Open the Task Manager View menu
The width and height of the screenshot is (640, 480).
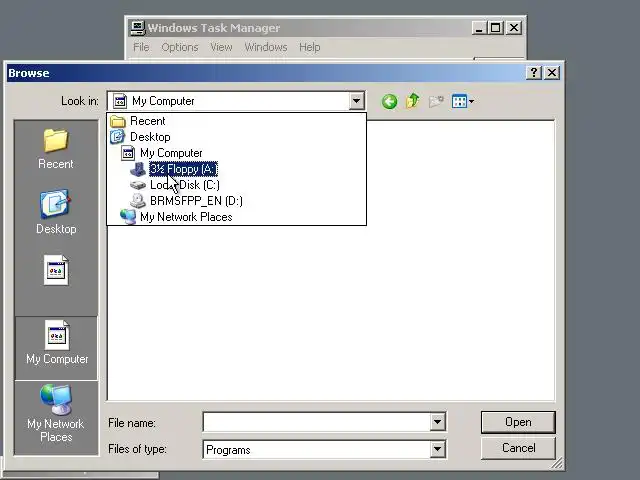click(221, 47)
